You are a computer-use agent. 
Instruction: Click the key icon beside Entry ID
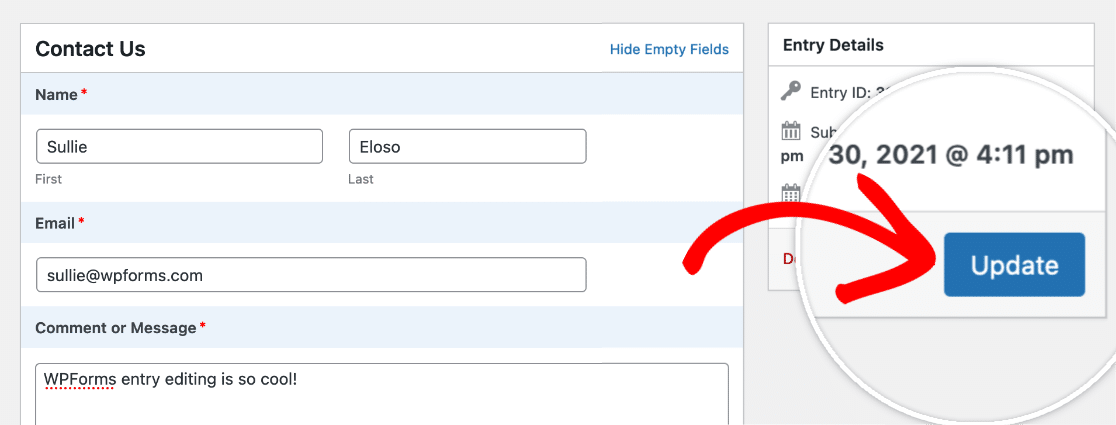coord(791,92)
